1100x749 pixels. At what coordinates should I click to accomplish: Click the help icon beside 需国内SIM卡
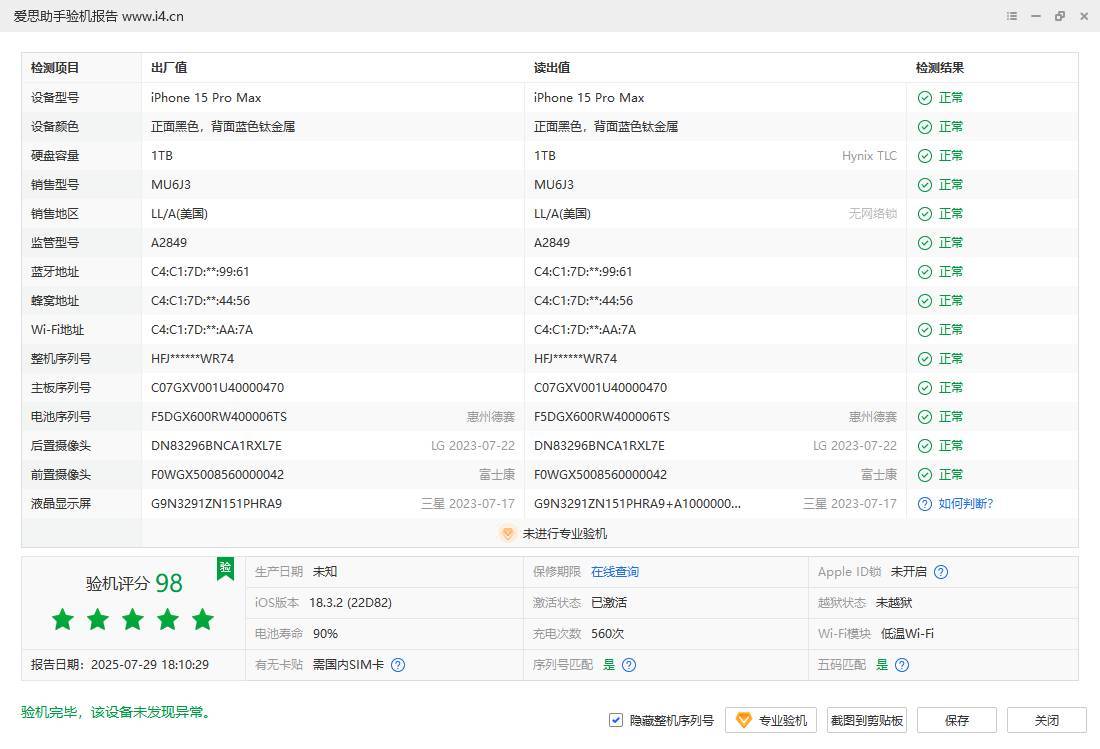click(x=398, y=665)
